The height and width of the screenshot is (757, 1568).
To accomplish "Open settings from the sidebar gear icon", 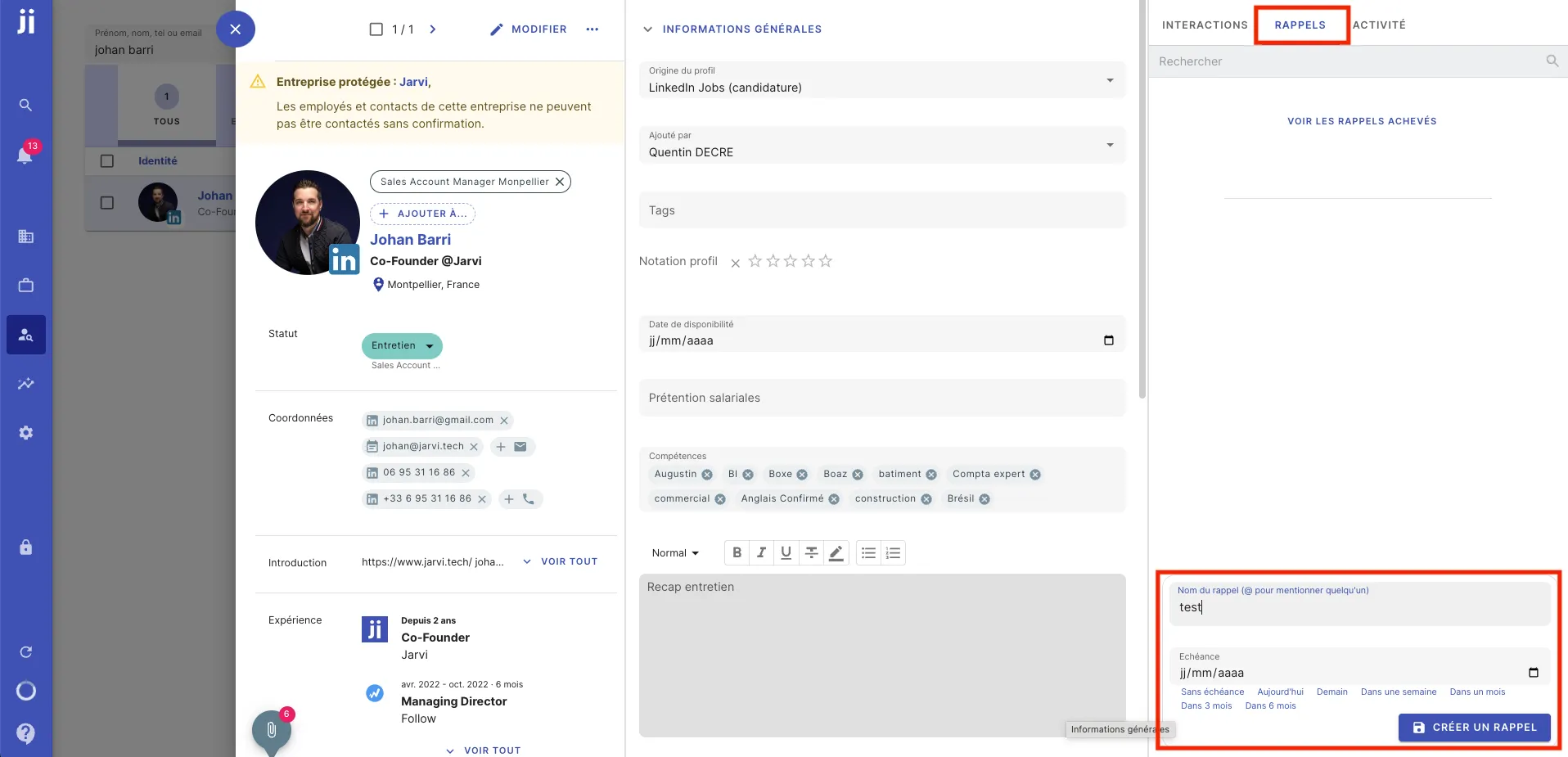I will (25, 433).
